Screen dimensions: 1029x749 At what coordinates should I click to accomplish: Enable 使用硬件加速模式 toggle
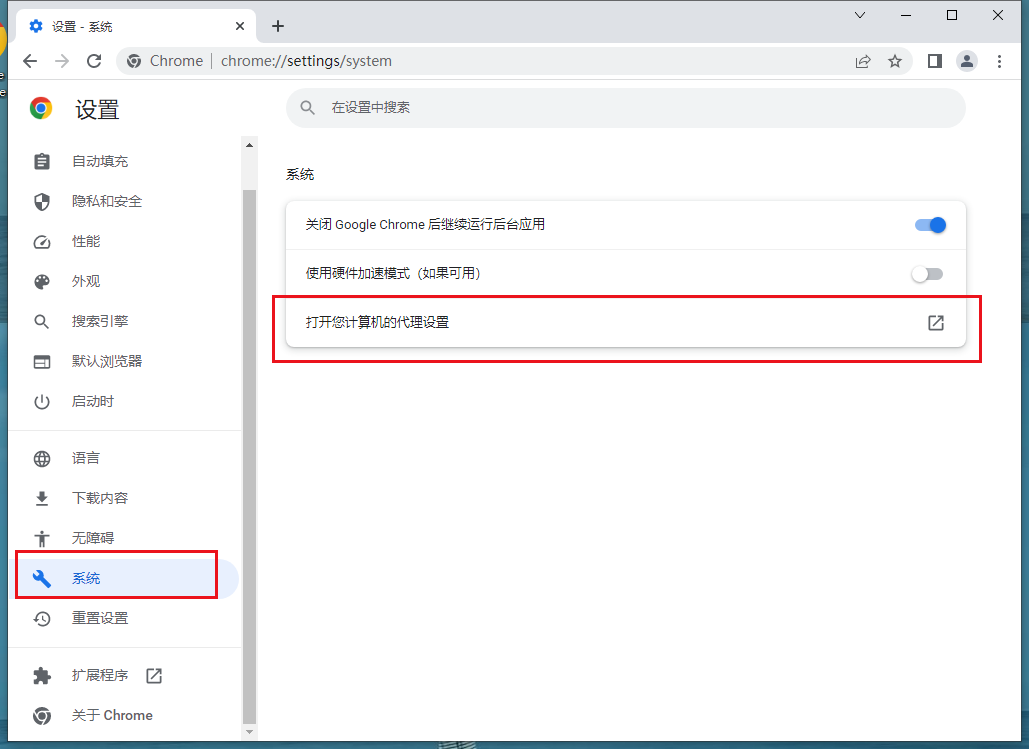pos(927,274)
